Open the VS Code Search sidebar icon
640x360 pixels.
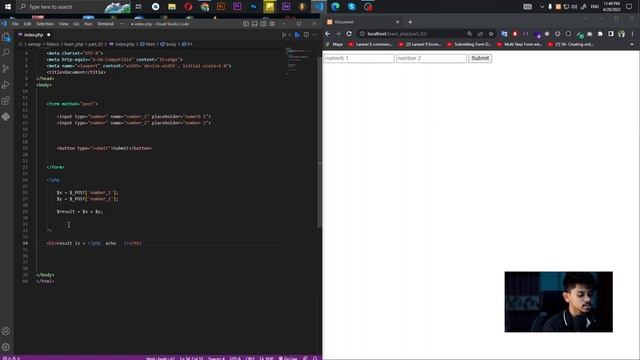pyautogui.click(x=6, y=52)
